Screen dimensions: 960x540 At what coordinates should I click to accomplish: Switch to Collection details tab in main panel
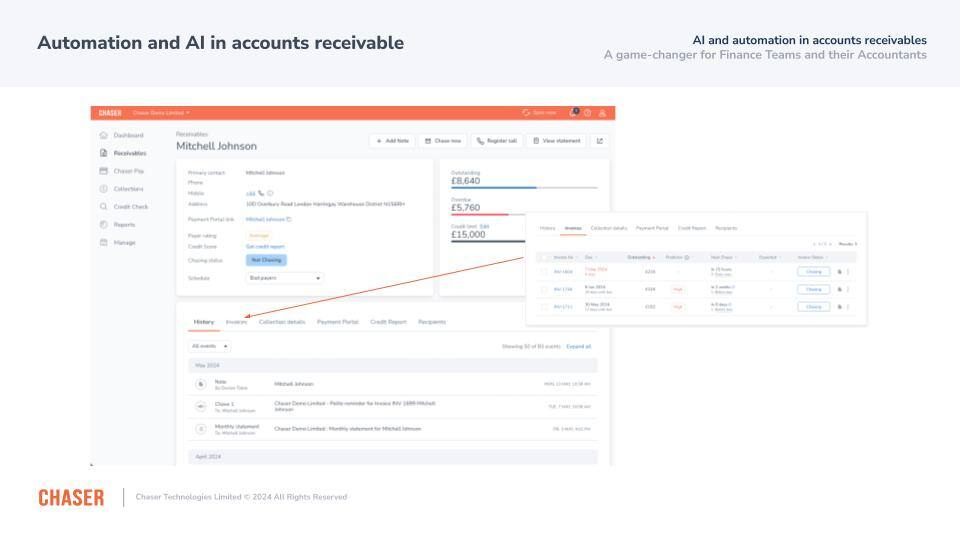pos(282,322)
